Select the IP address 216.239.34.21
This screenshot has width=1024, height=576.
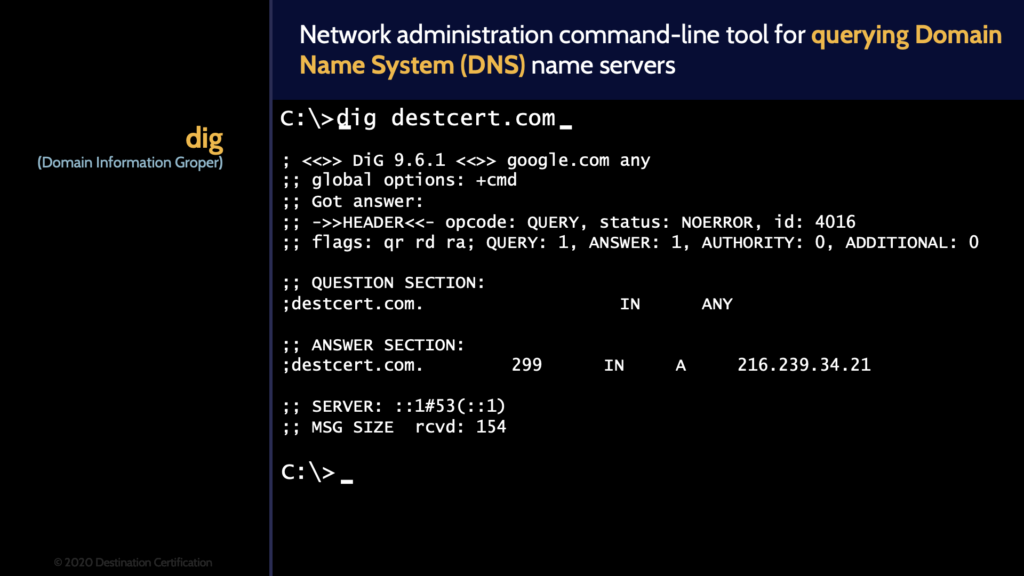click(805, 365)
